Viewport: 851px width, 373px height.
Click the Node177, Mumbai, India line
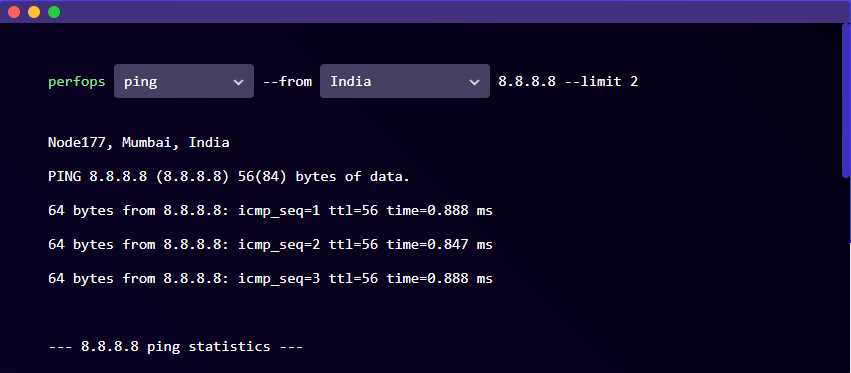(138, 143)
